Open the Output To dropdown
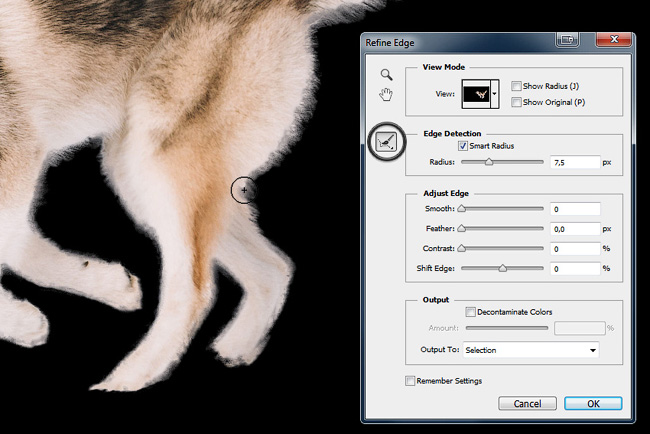Image resolution: width=650 pixels, height=434 pixels. coord(531,350)
